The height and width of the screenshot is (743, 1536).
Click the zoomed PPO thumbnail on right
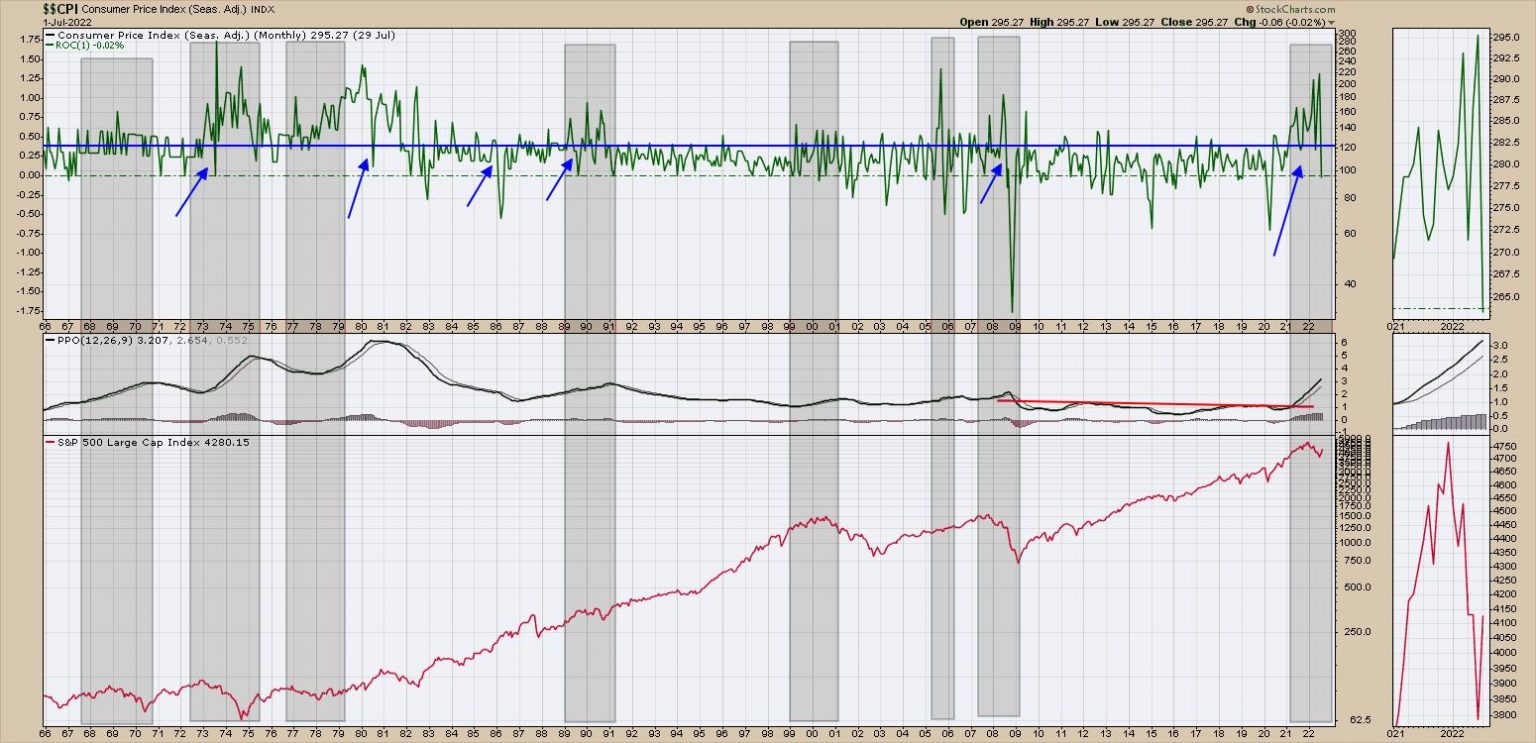click(x=1440, y=385)
